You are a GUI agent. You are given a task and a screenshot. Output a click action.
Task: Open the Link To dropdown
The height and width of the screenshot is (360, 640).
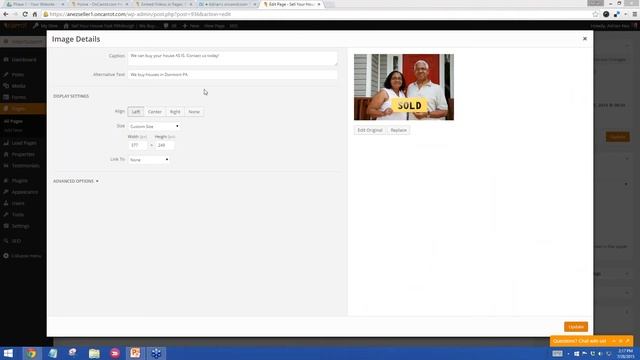point(149,160)
